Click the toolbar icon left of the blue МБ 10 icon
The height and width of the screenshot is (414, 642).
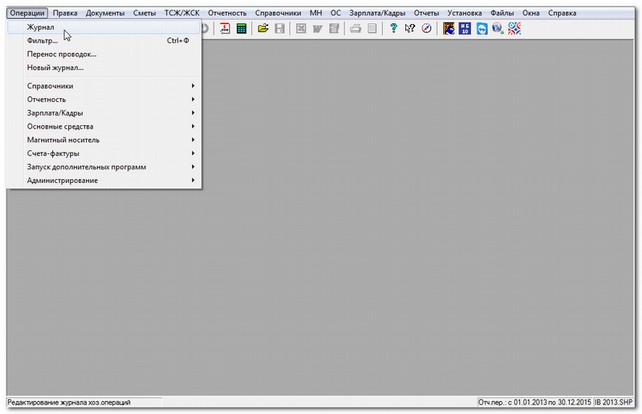[449, 29]
